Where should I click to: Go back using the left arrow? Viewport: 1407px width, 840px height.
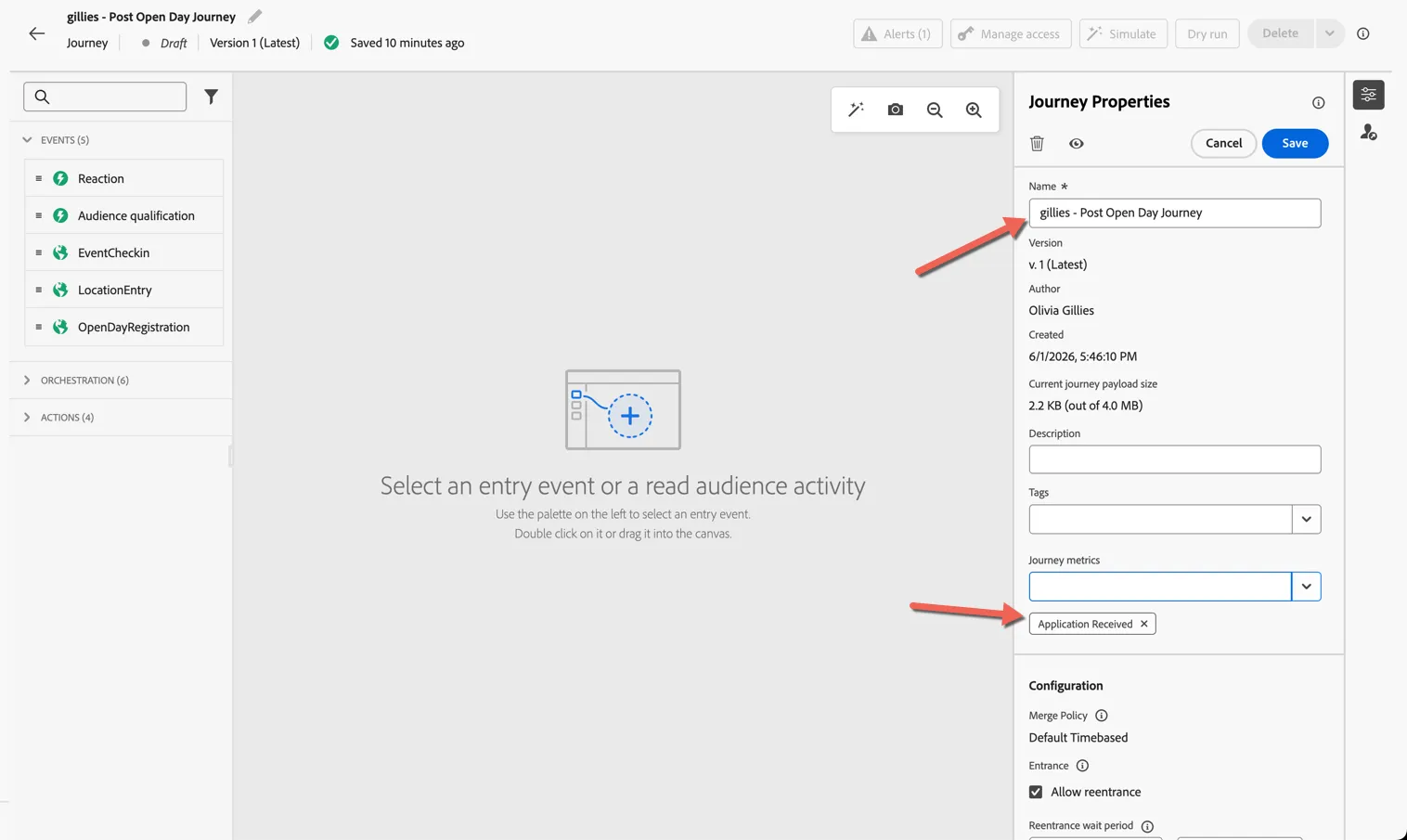click(36, 33)
